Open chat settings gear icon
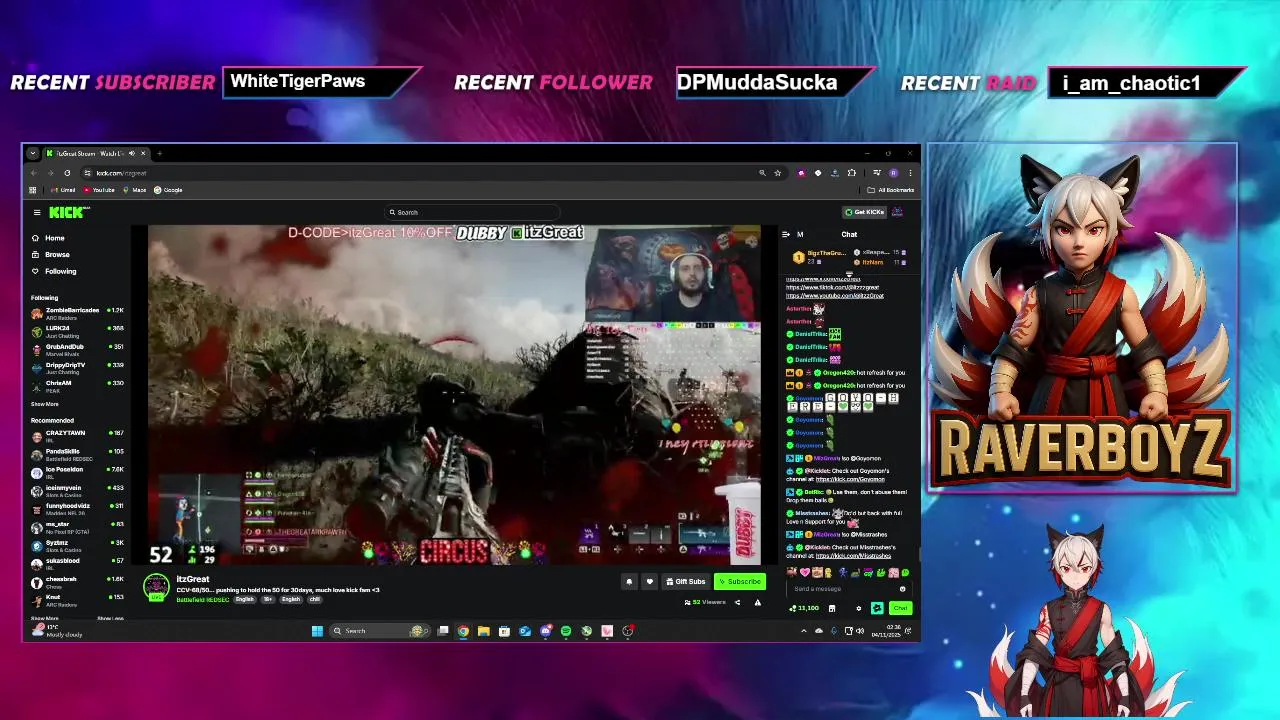 pos(858,608)
